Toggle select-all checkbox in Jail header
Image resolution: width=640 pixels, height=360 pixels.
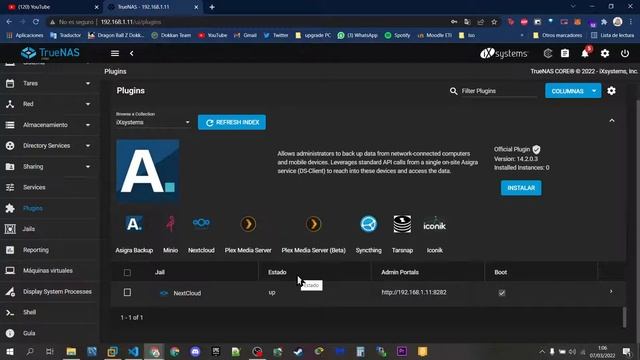(x=127, y=272)
